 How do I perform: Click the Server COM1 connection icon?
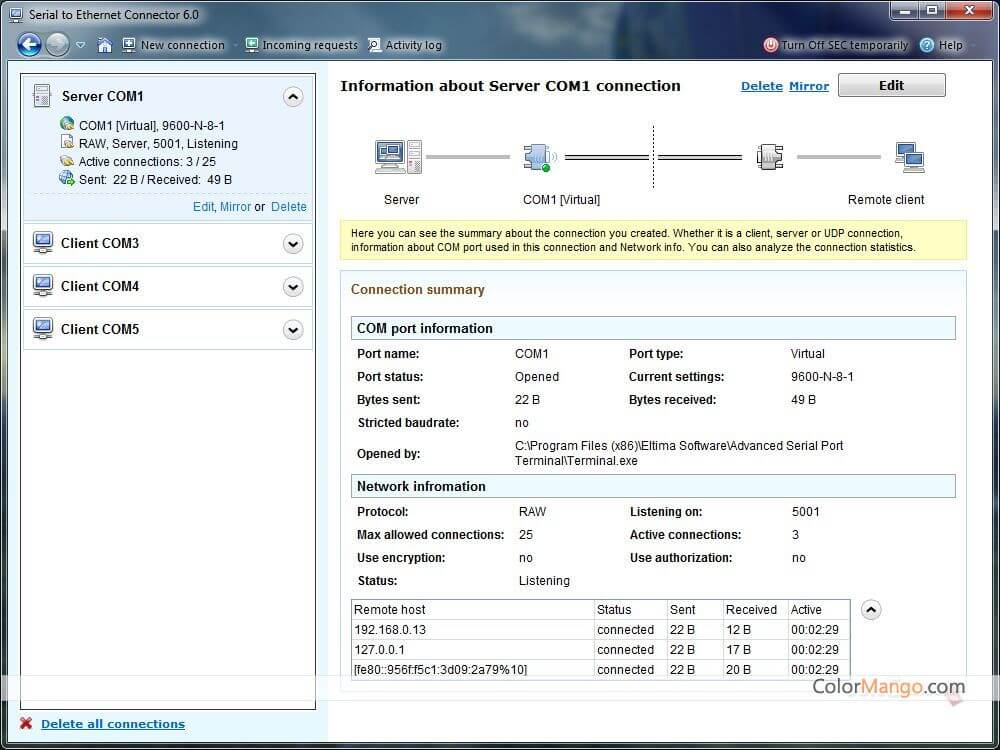42,96
